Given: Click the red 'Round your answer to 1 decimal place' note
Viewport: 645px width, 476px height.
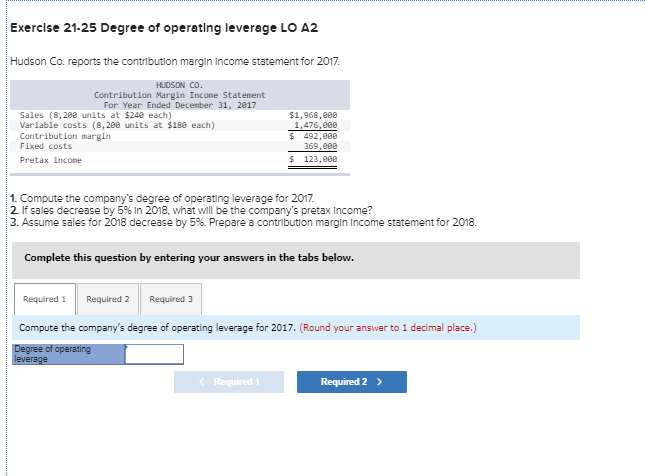Looking at the screenshot, I should [x=388, y=328].
